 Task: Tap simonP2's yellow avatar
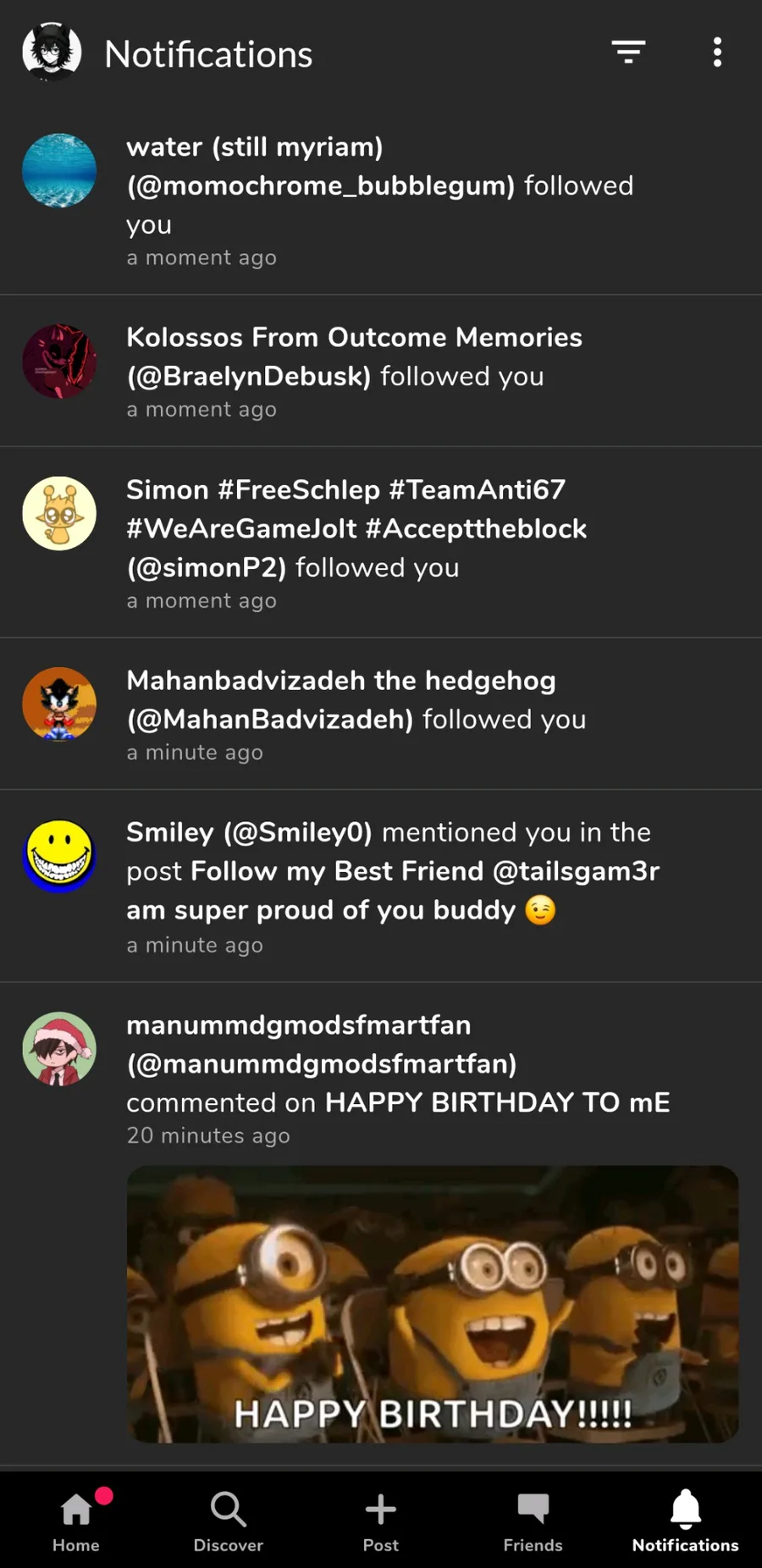(x=59, y=513)
